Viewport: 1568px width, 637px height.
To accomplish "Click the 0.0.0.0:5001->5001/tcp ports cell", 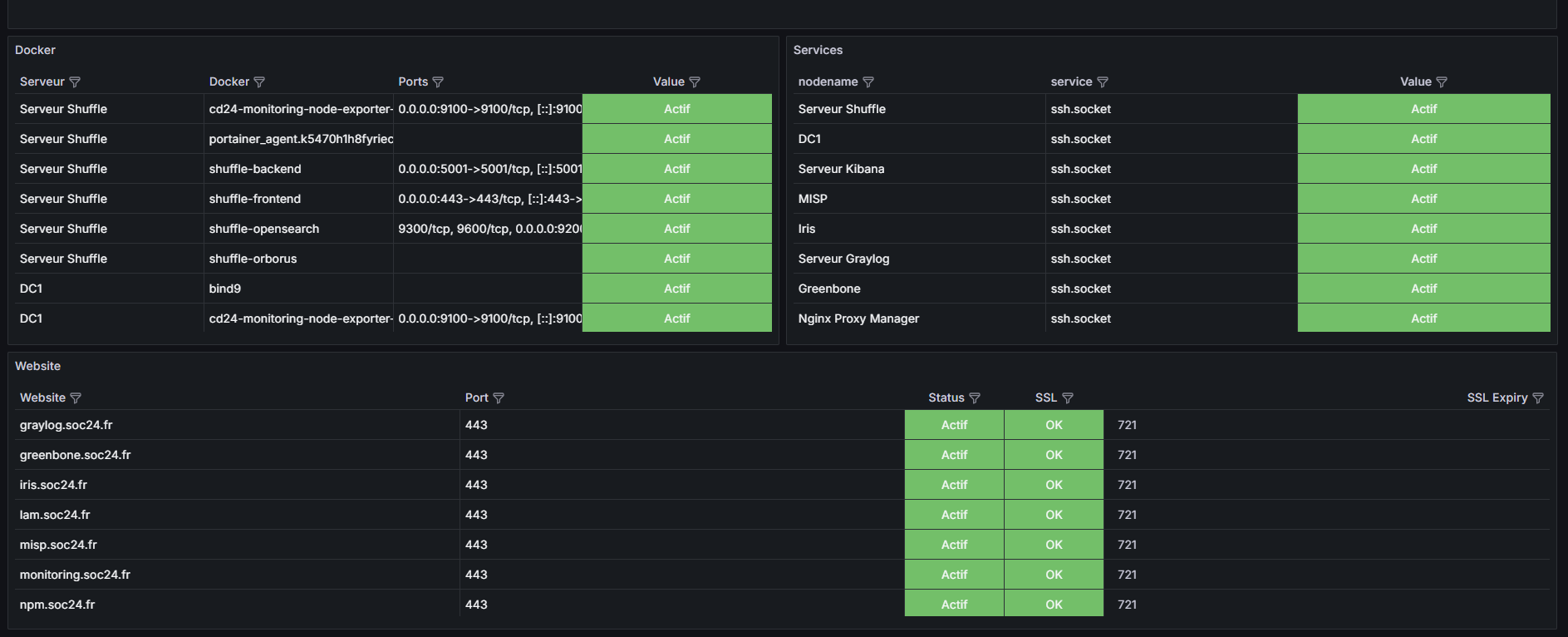I will (x=488, y=169).
